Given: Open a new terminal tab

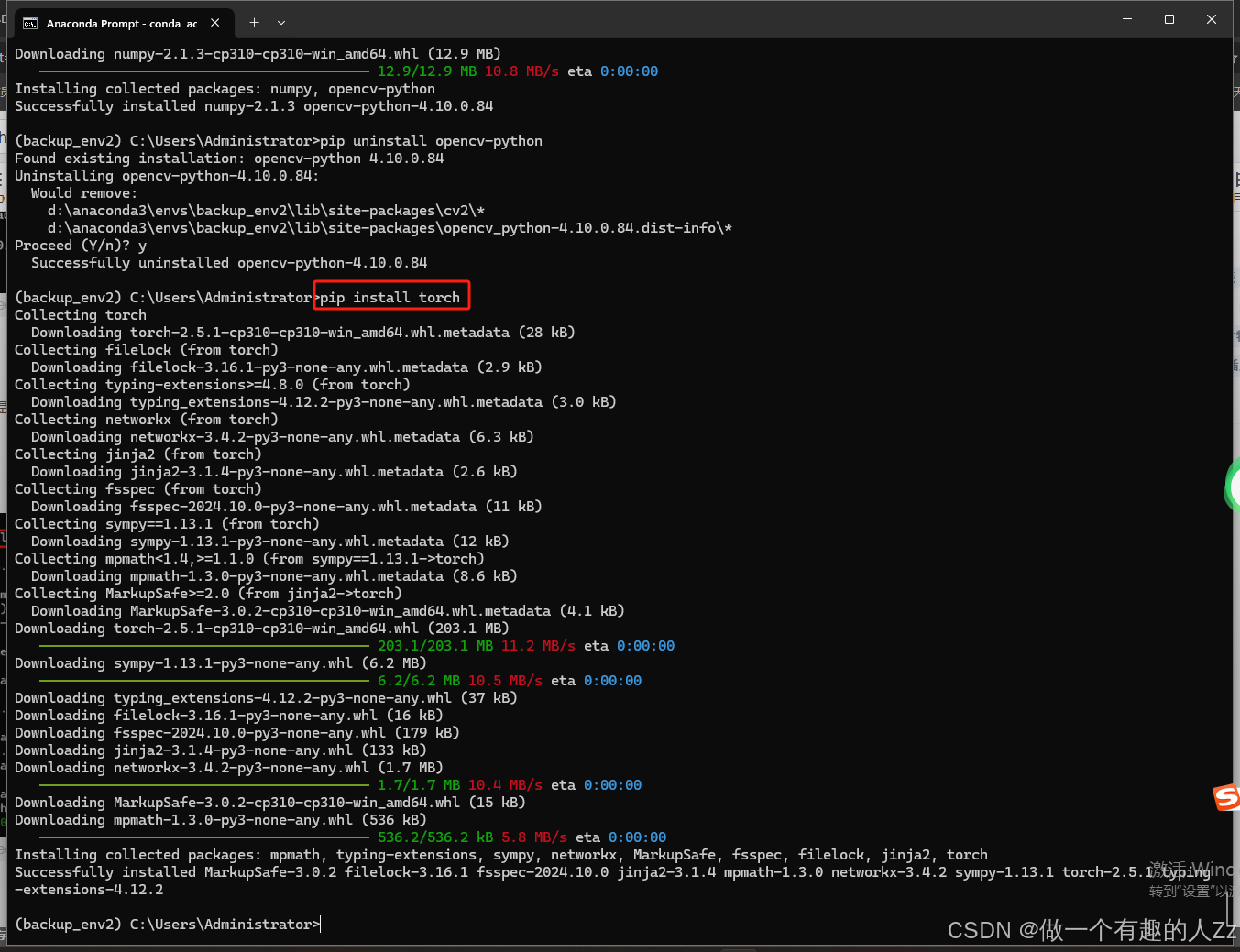Looking at the screenshot, I should coord(254,22).
